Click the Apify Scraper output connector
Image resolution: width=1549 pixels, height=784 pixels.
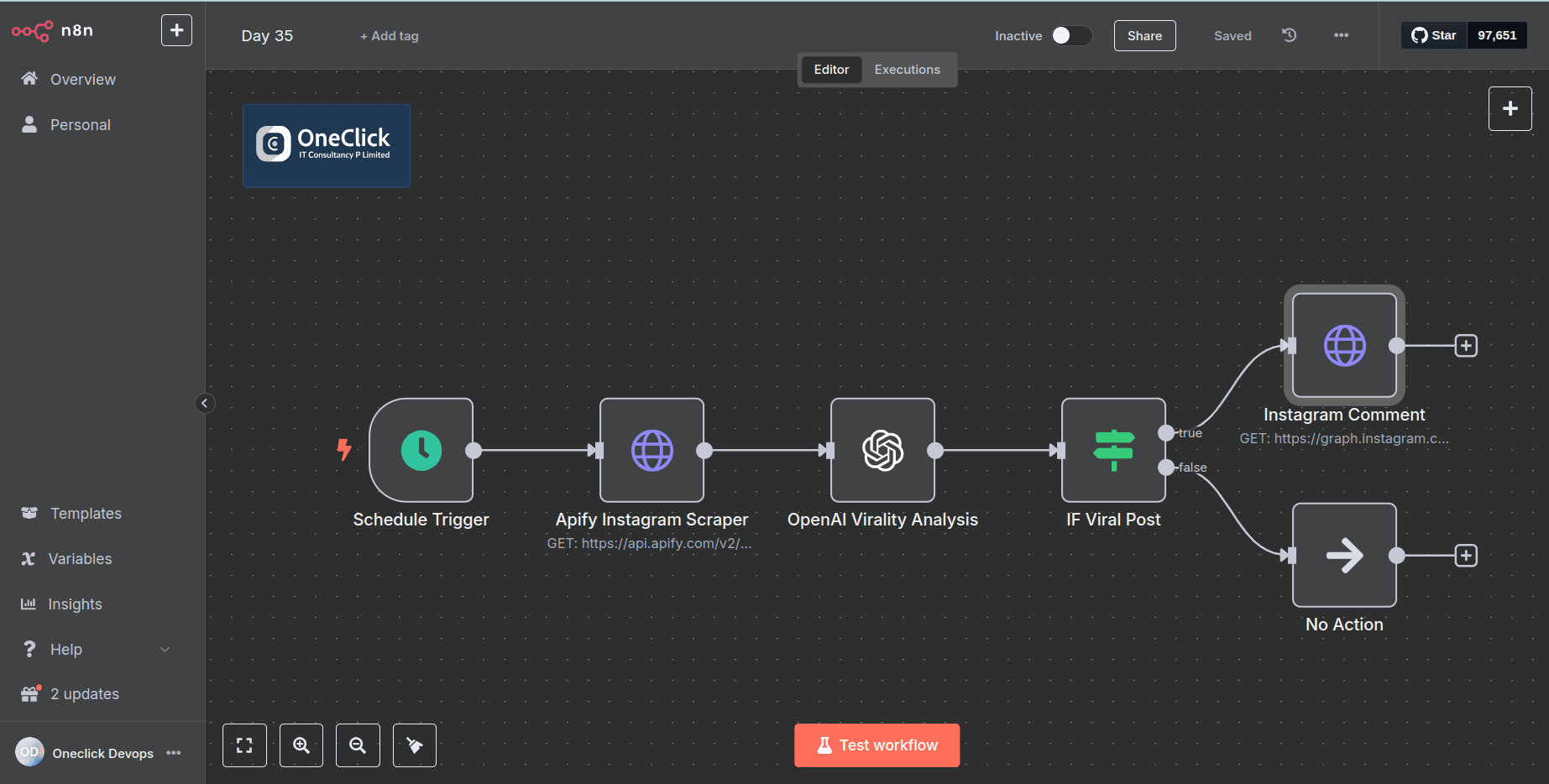pos(704,450)
